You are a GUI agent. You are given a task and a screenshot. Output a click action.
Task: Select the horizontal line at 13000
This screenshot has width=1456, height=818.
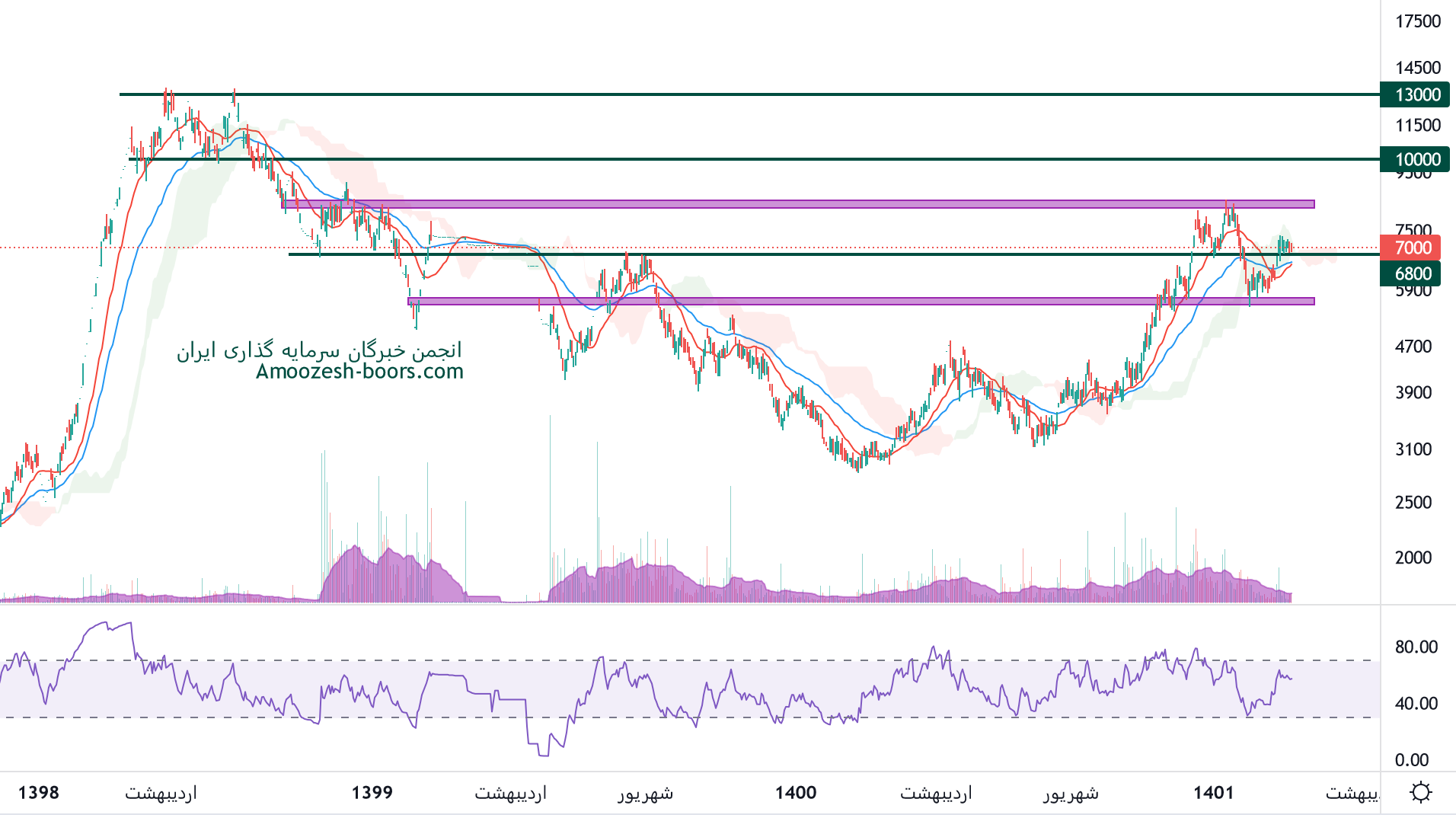coord(685,94)
